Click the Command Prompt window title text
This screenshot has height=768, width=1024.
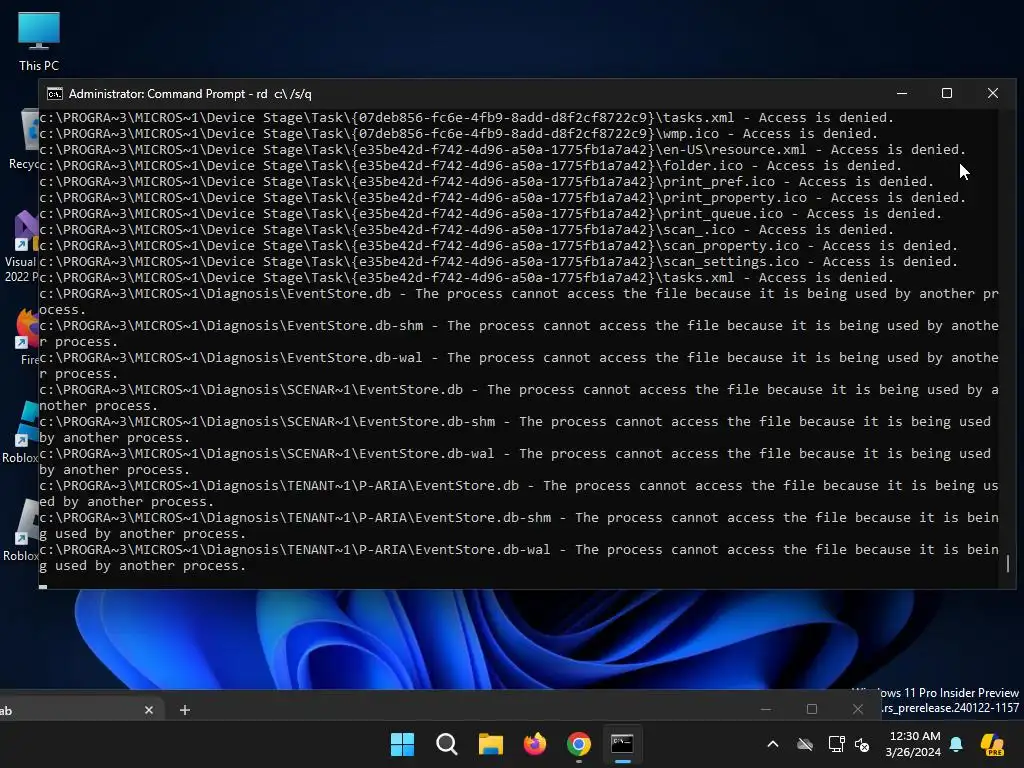190,94
